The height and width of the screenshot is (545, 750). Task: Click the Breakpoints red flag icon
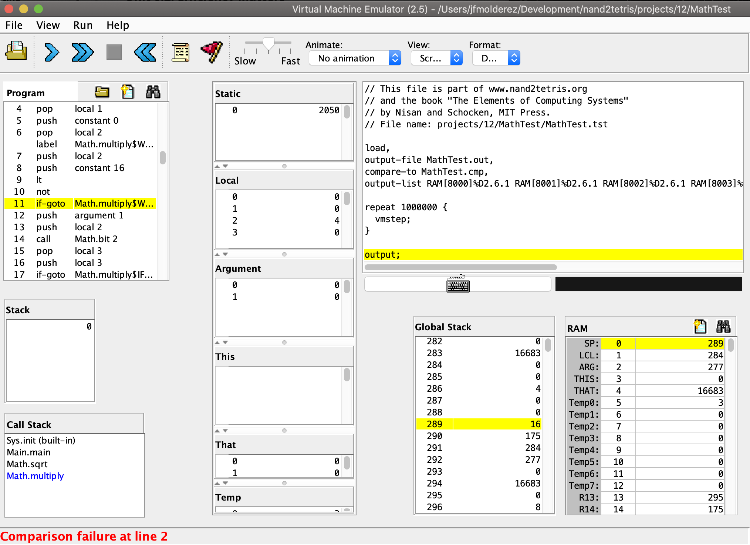(x=210, y=51)
